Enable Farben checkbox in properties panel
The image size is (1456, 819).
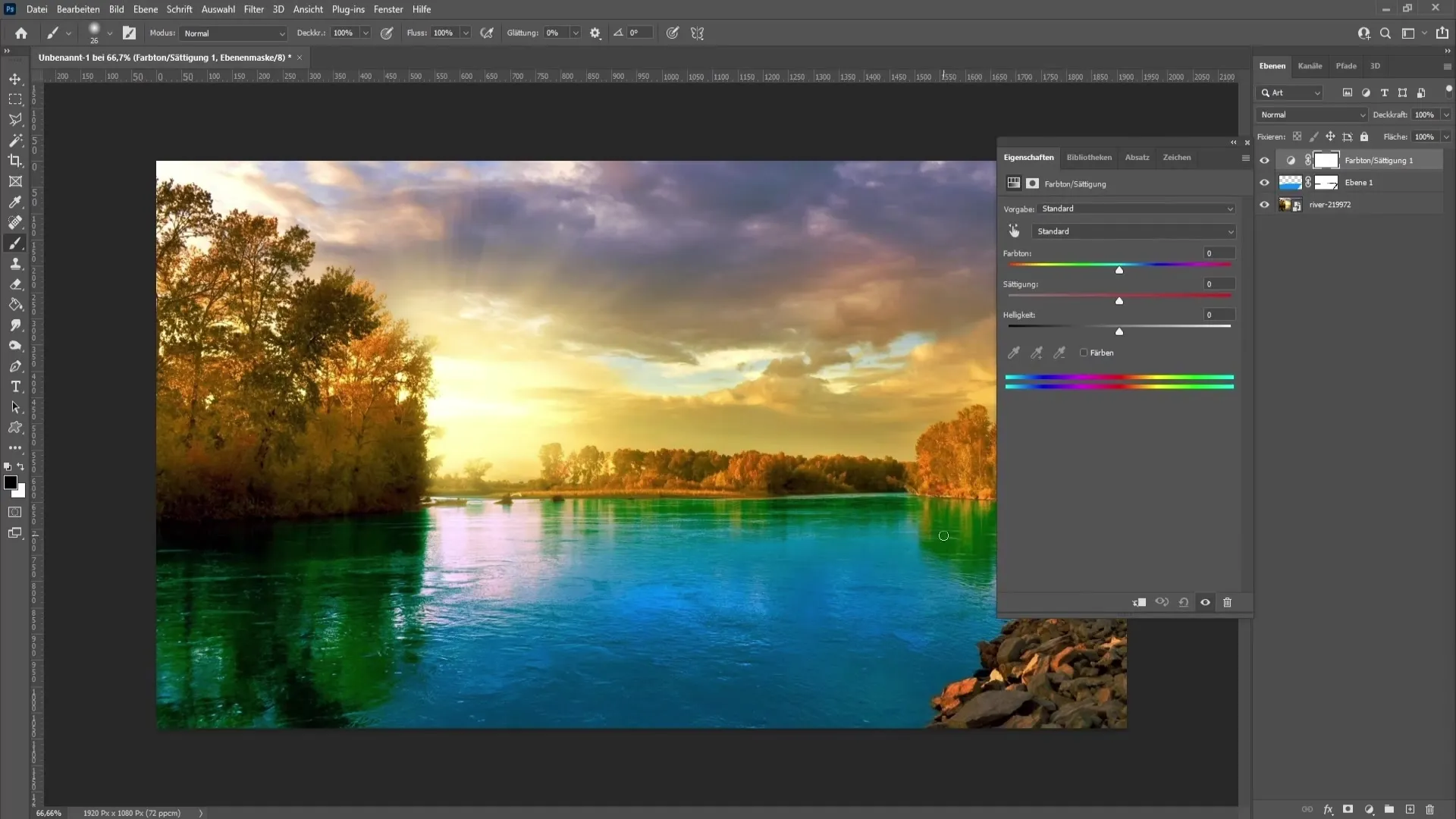(1084, 352)
